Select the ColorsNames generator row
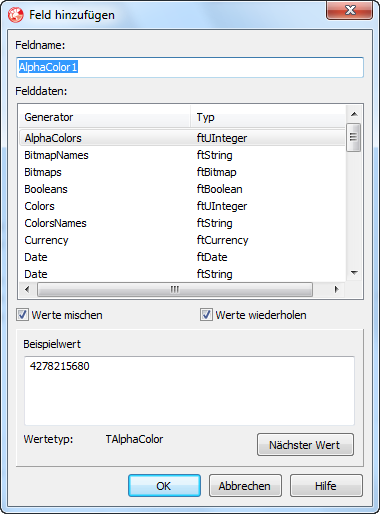The height and width of the screenshot is (514, 380). [182, 223]
